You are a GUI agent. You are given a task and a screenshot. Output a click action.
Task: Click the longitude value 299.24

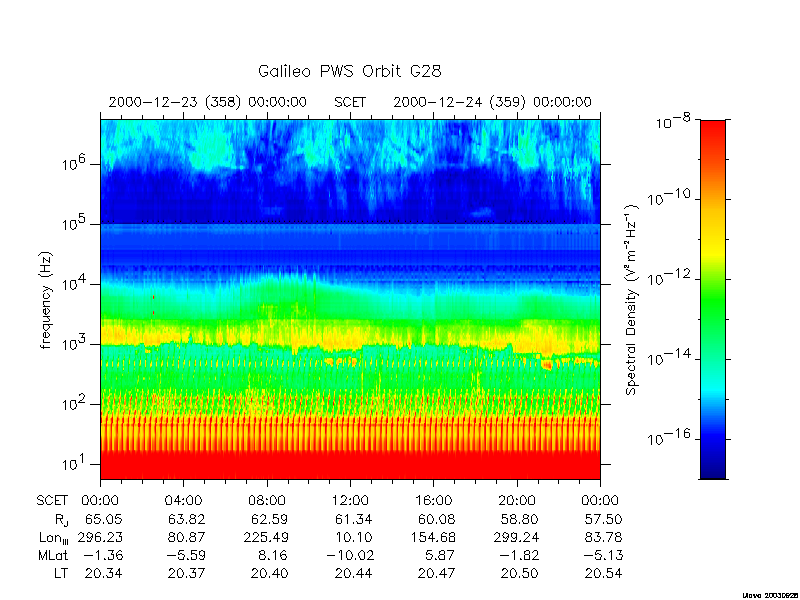click(x=516, y=537)
